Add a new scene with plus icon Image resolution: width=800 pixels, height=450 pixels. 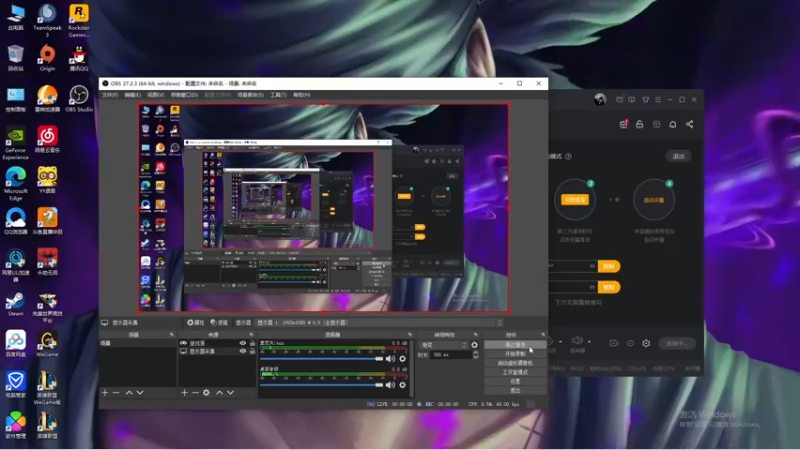tap(105, 392)
